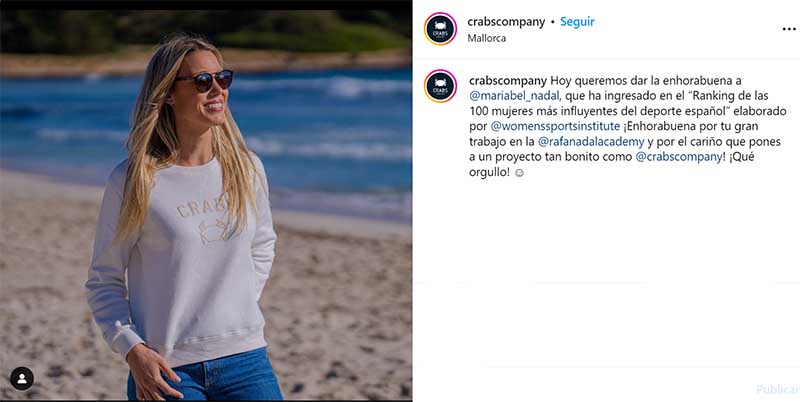Open the crabscompany username in header

click(x=506, y=22)
